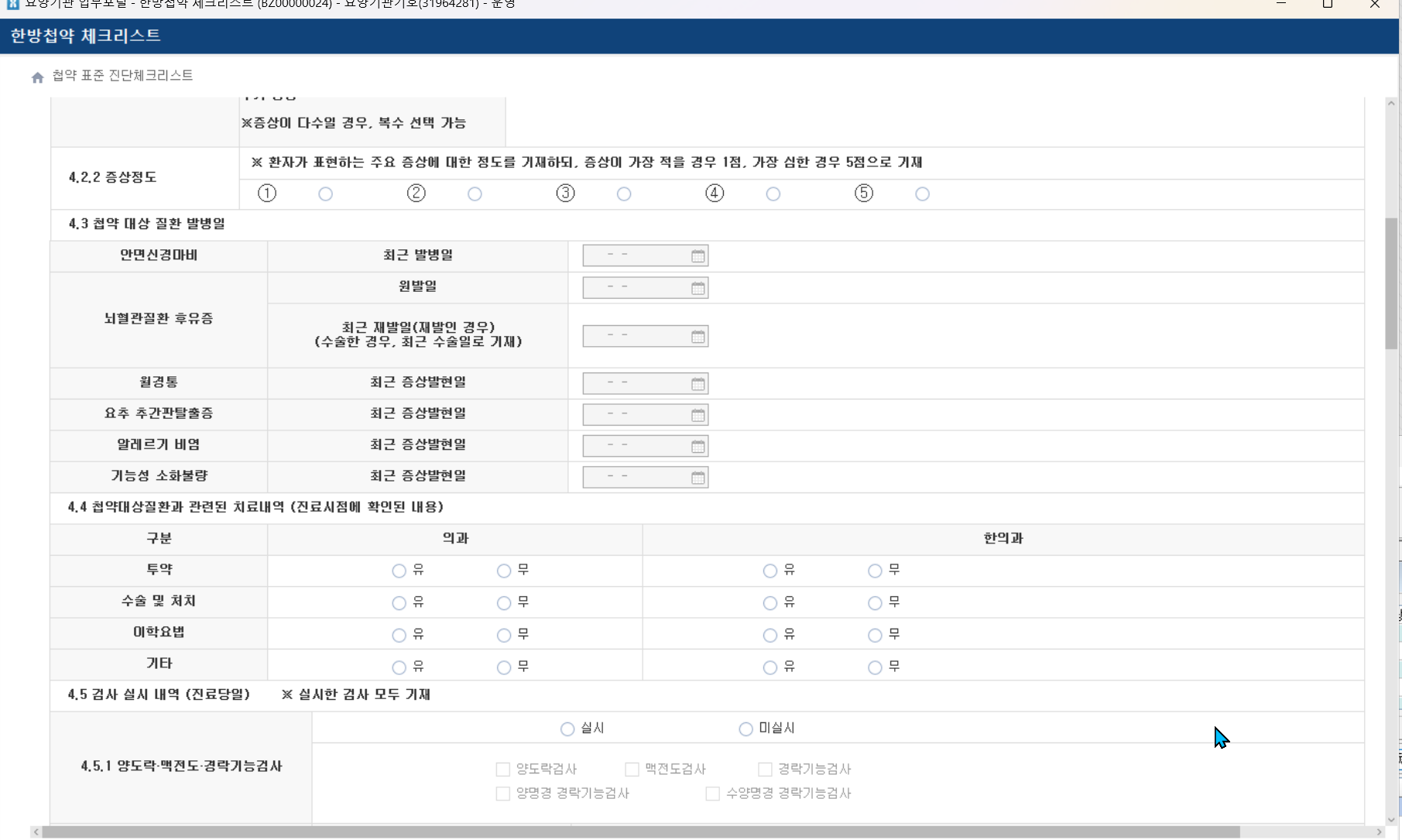Screen dimensions: 1402x840
Task: Click vertical scrollbar down arrow
Action: click(1392, 820)
